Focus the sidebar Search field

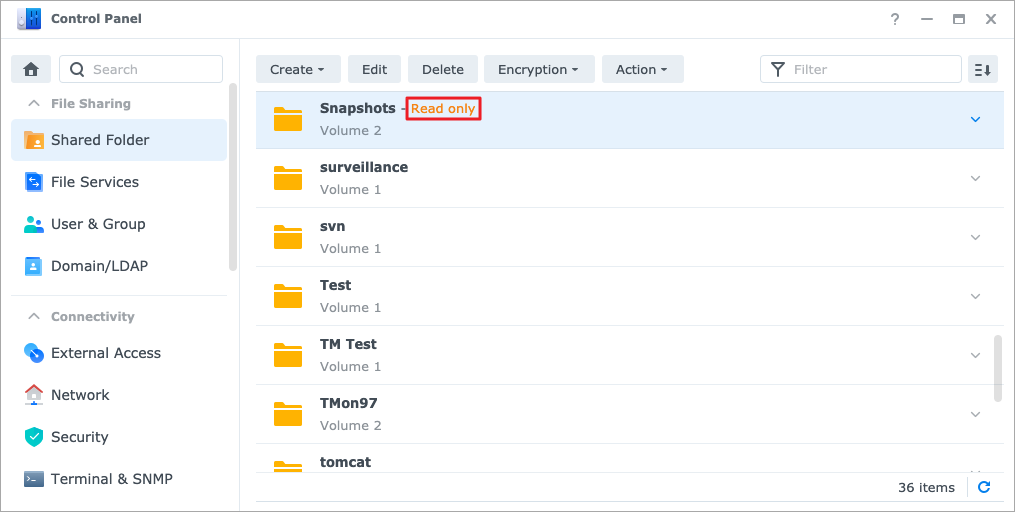tap(141, 69)
